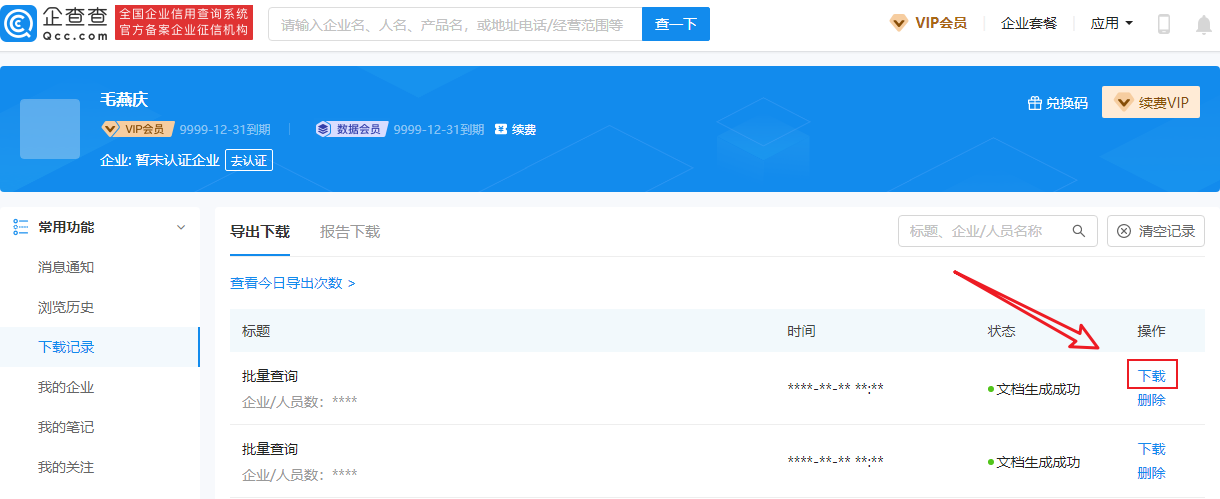The height and width of the screenshot is (499, 1220).
Task: Click the main company search input field
Action: pos(454,24)
